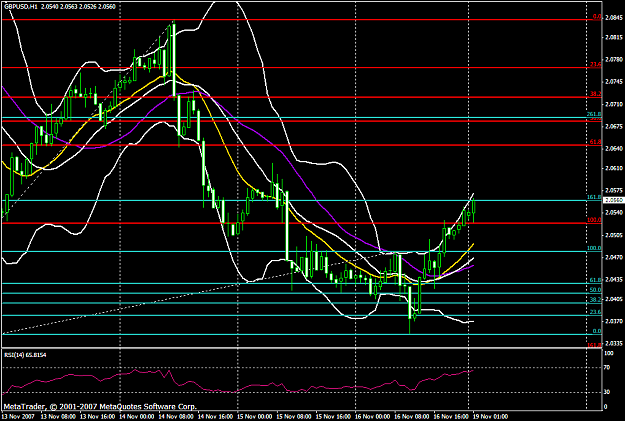The height and width of the screenshot is (421, 625).
Task: Click the cyan Fibonacci 61.8 level label
Action: coord(596,281)
